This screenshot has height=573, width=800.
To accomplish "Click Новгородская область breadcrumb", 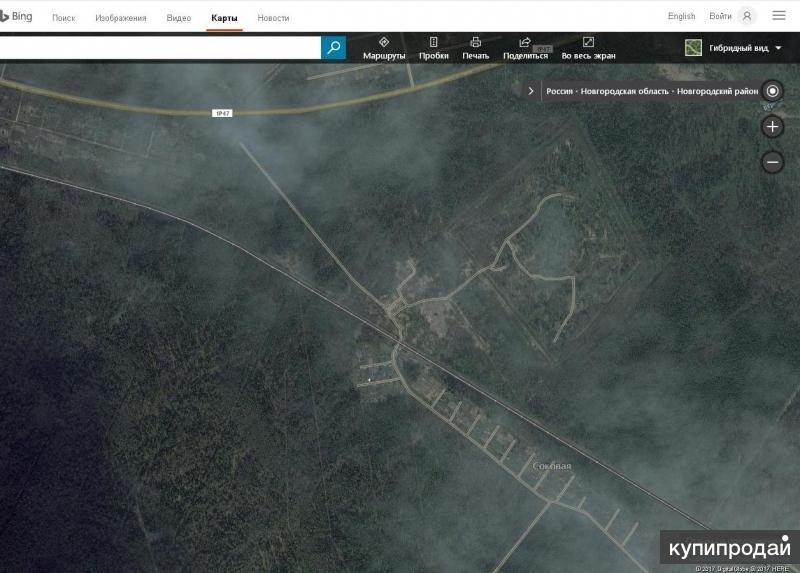I will click(x=624, y=91).
